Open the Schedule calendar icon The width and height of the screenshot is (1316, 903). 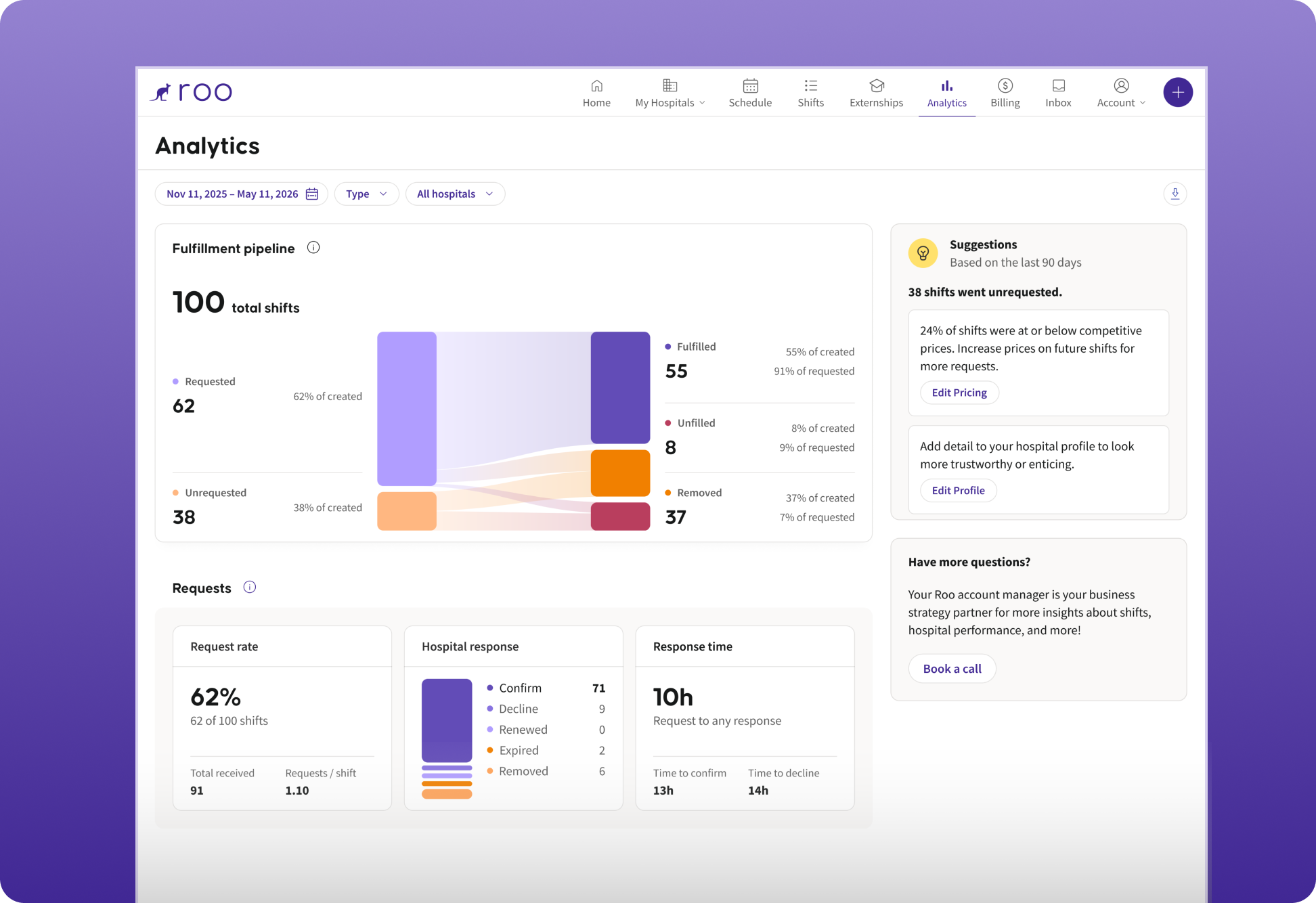(x=750, y=85)
